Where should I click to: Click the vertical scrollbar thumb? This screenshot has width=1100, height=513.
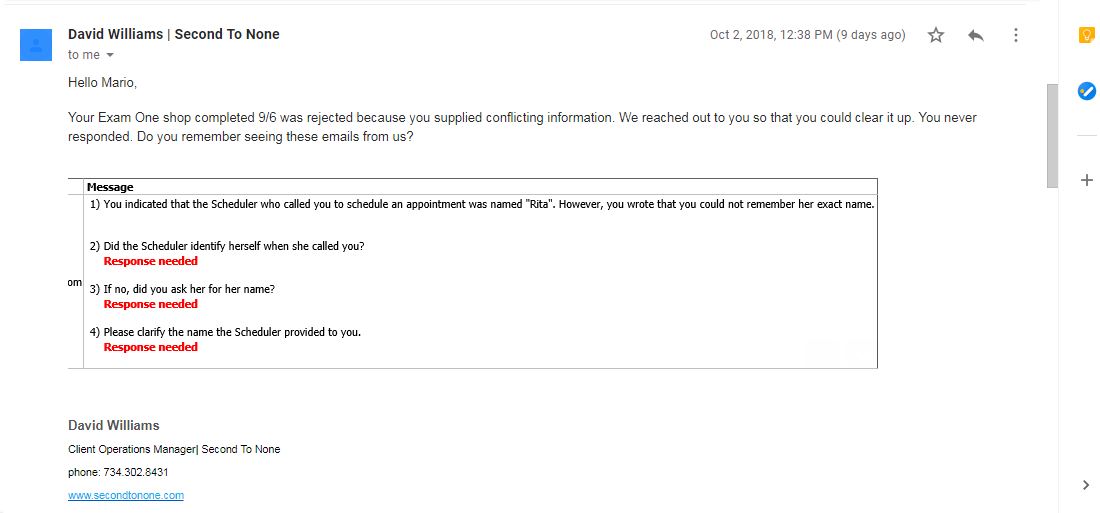(x=1052, y=135)
